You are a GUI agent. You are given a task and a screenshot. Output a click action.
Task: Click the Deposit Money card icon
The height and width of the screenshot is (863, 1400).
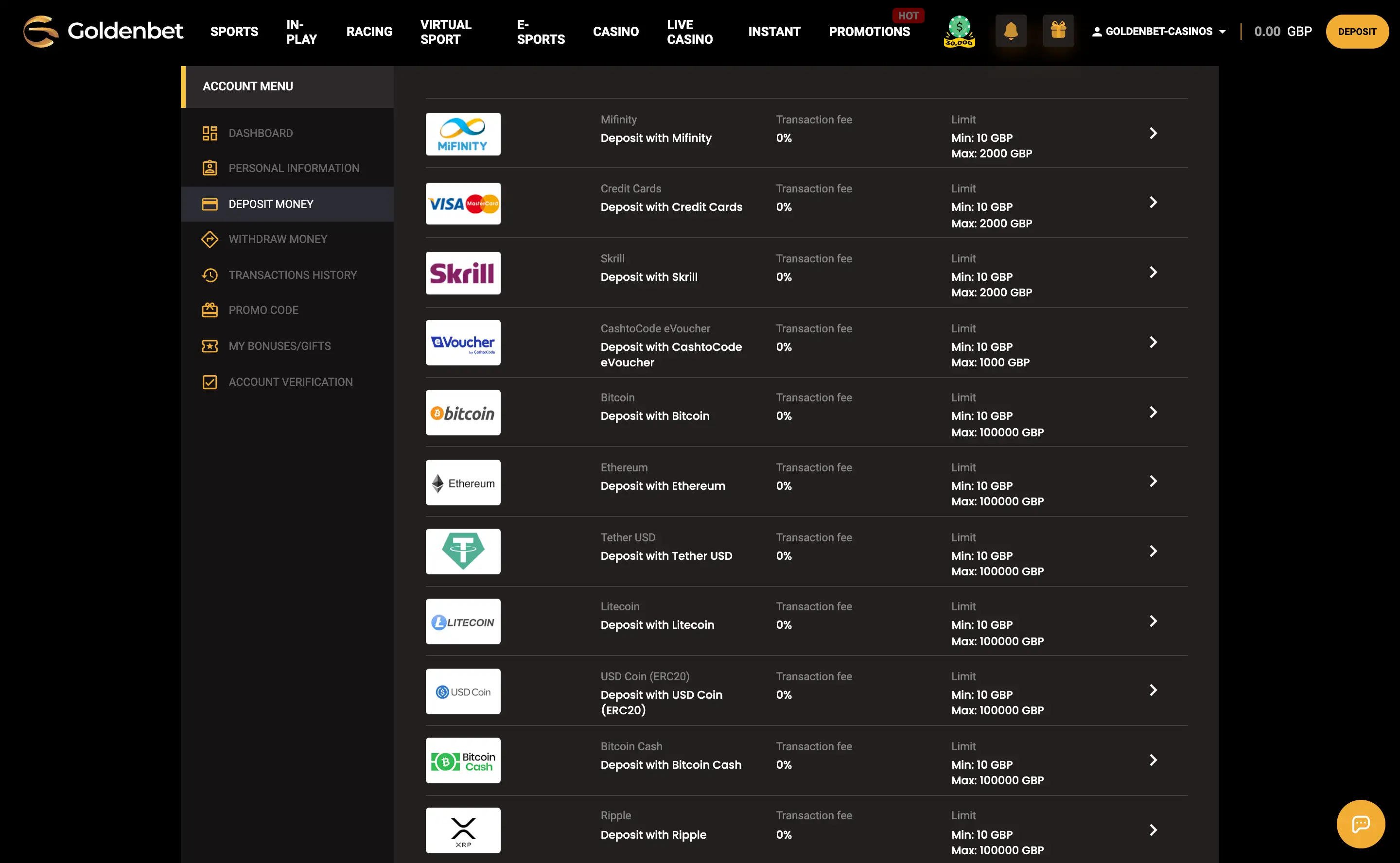pos(210,204)
